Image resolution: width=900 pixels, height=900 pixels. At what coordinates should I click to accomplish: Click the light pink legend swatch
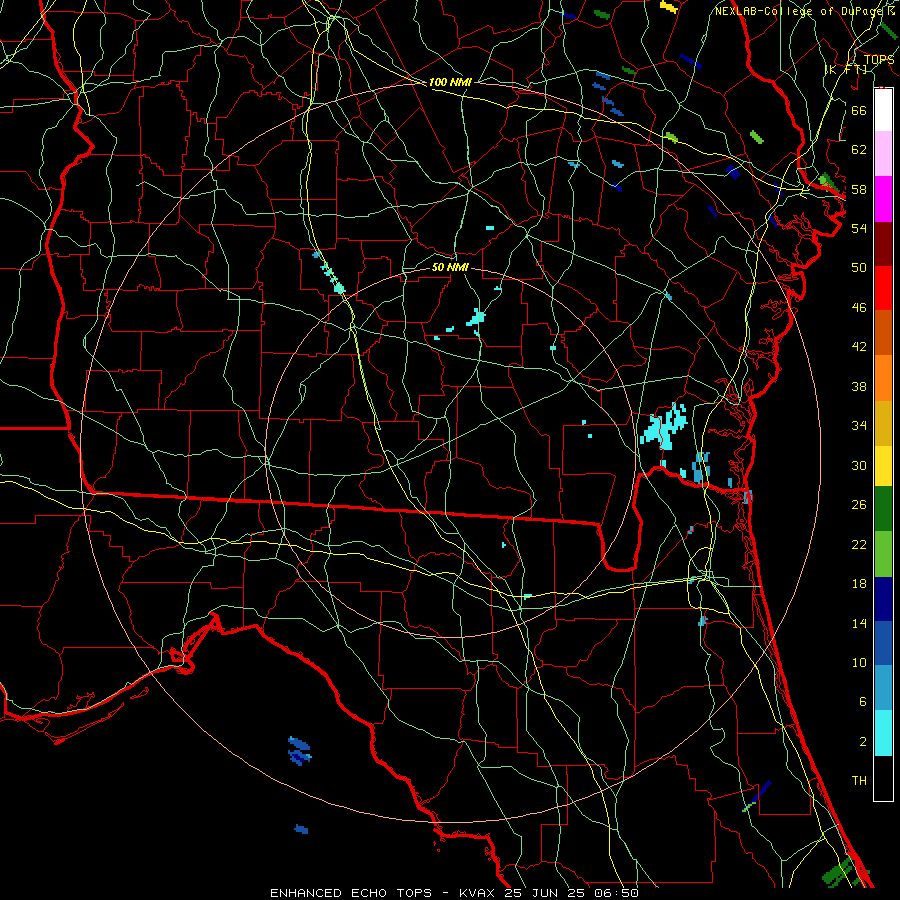click(883, 154)
